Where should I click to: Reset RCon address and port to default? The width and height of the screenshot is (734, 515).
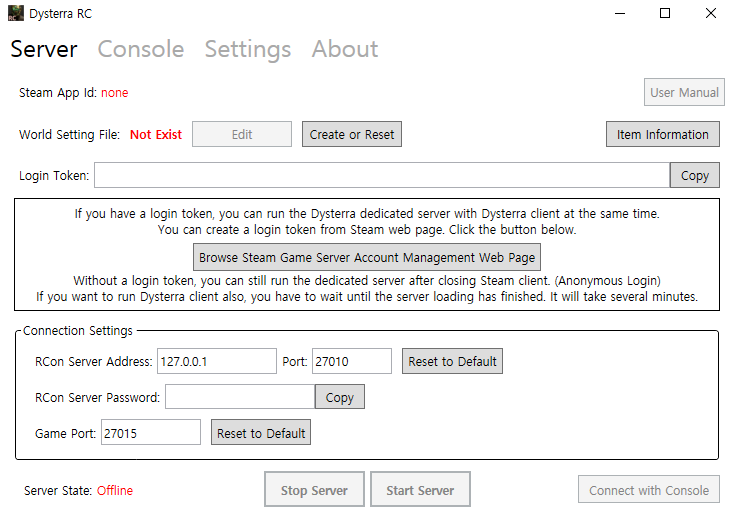tap(452, 361)
